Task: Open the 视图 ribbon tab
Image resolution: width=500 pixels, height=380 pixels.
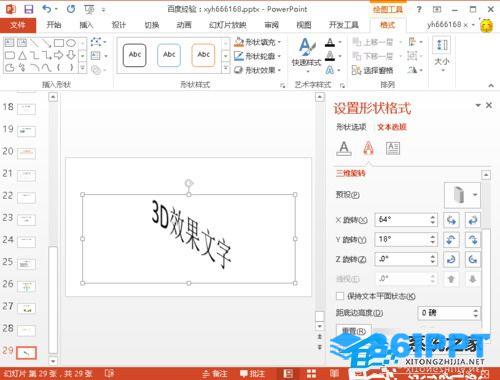Action: coord(304,25)
